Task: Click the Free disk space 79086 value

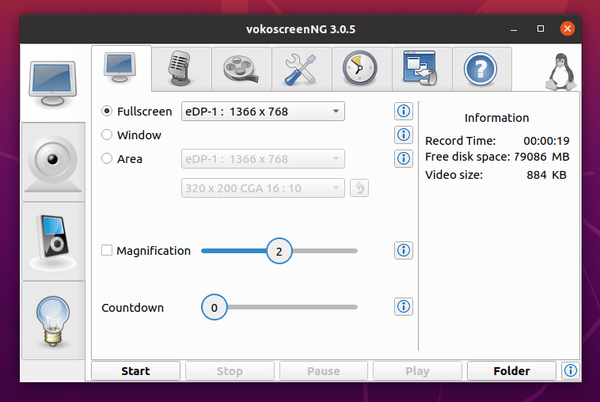Action: click(x=530, y=157)
